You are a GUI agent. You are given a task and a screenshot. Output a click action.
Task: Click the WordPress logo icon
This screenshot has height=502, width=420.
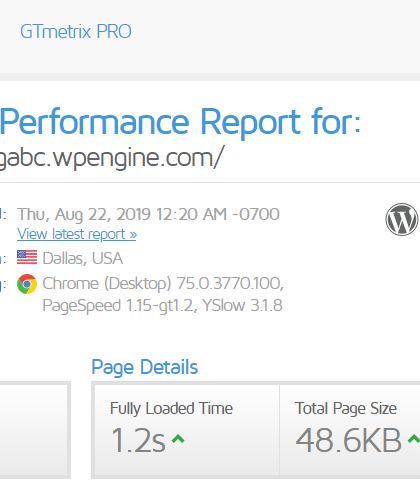(x=401, y=220)
